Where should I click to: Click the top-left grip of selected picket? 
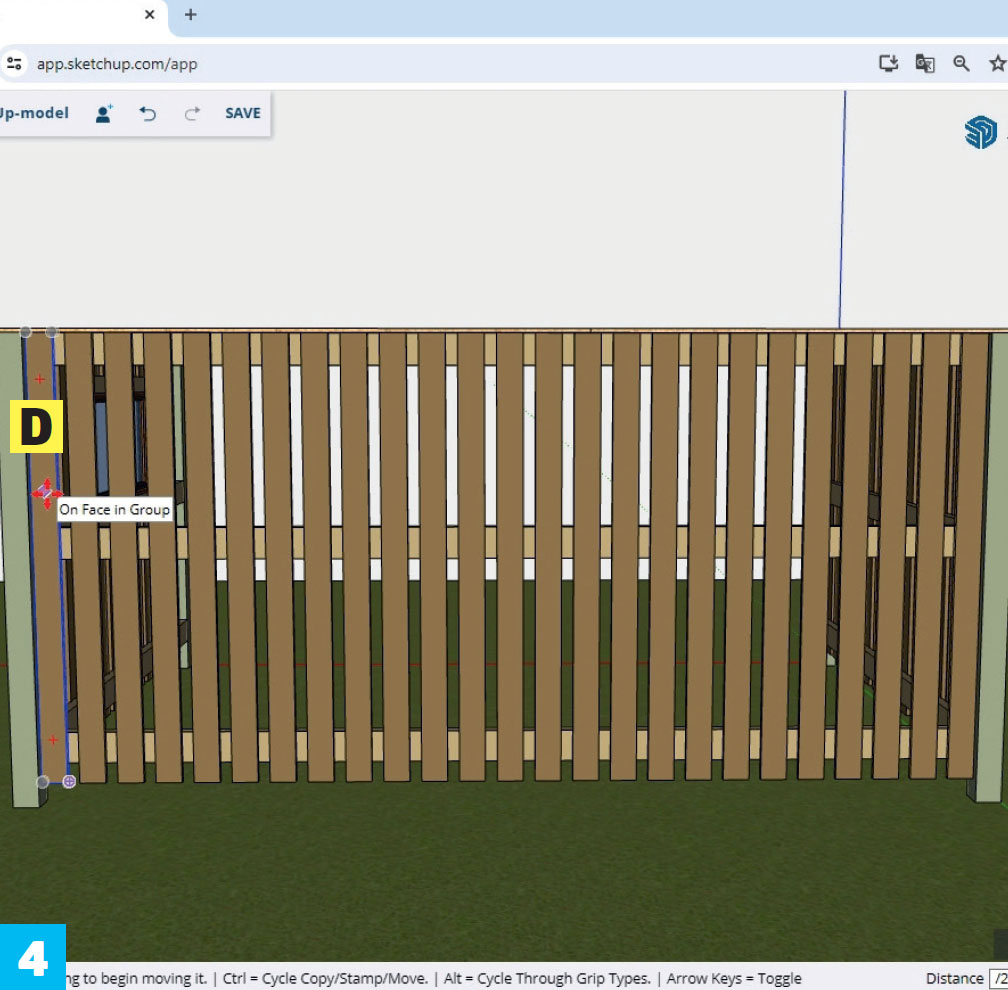pos(26,332)
